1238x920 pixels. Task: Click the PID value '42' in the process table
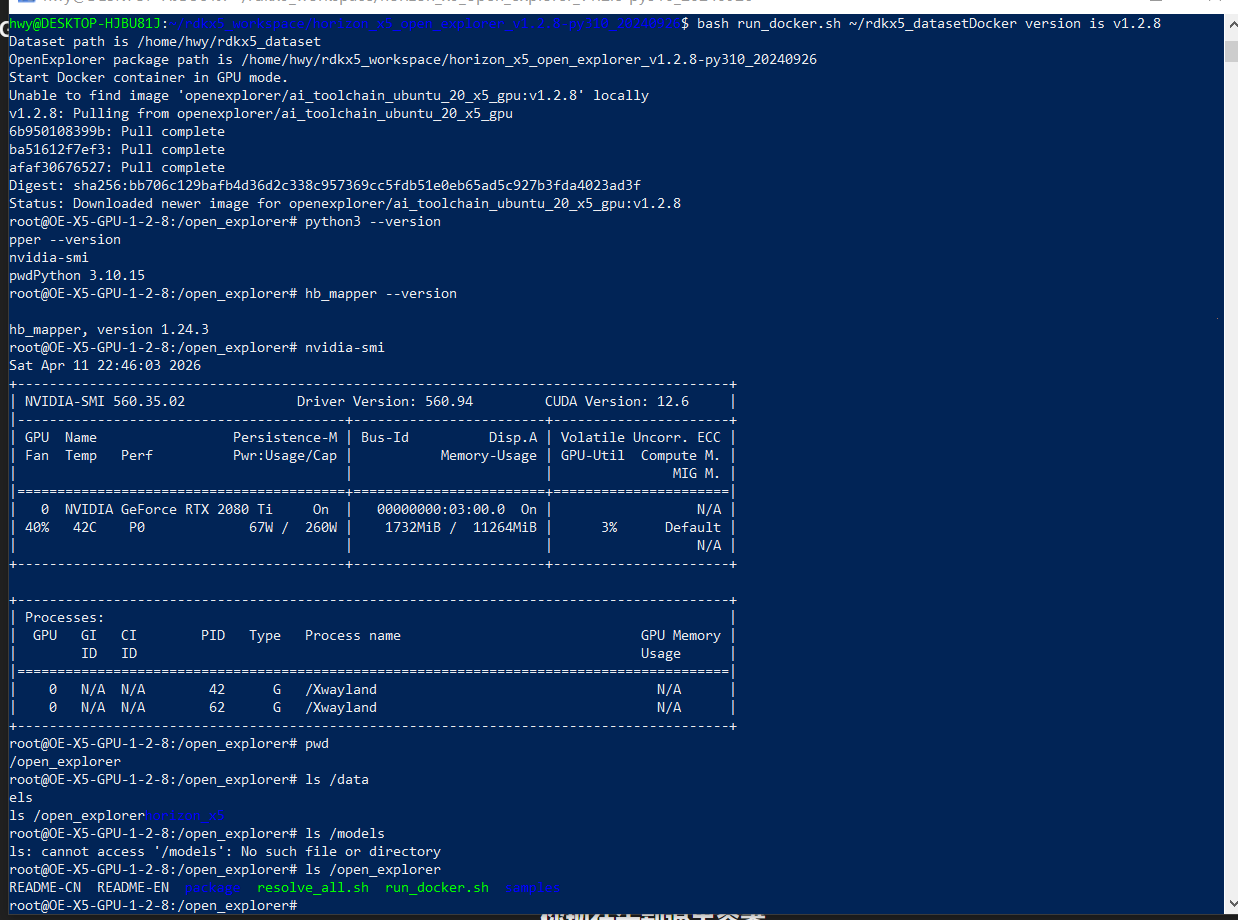click(217, 689)
